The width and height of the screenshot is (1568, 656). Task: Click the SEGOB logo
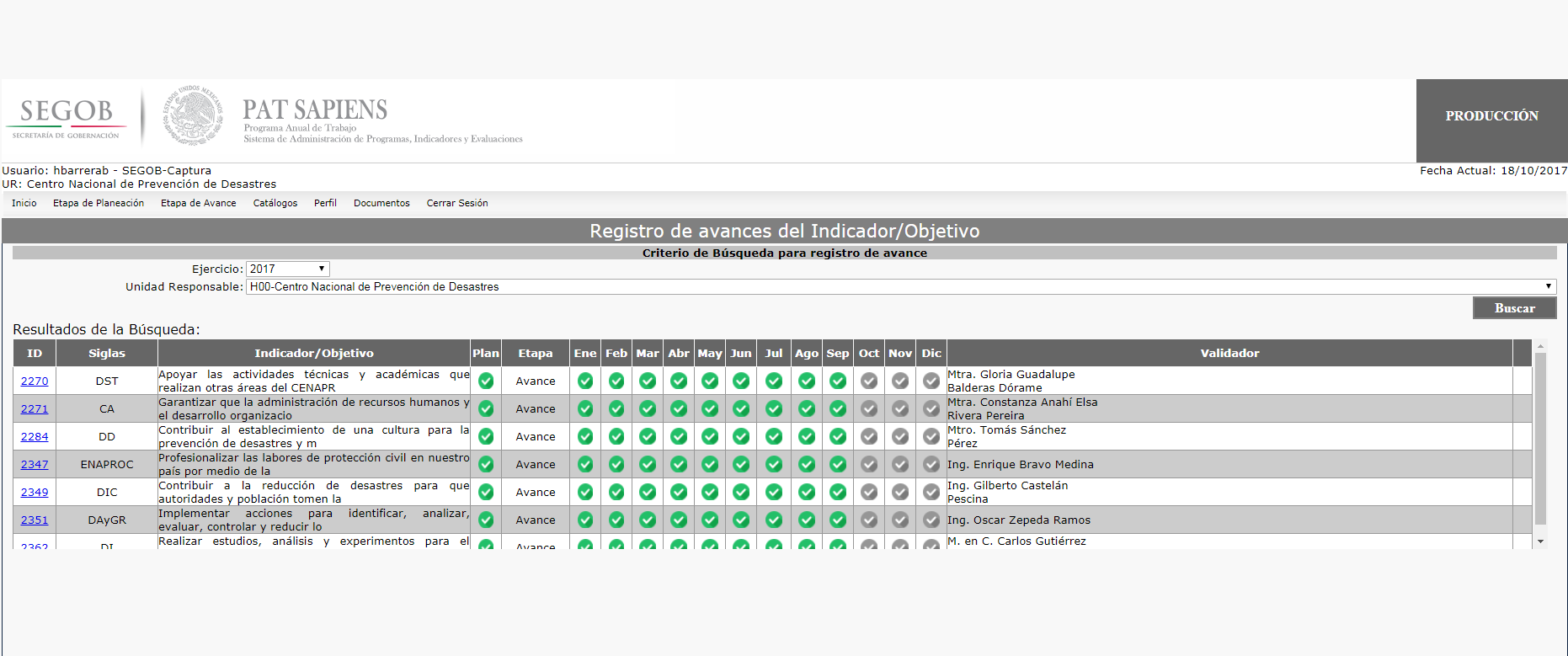pos(66,118)
